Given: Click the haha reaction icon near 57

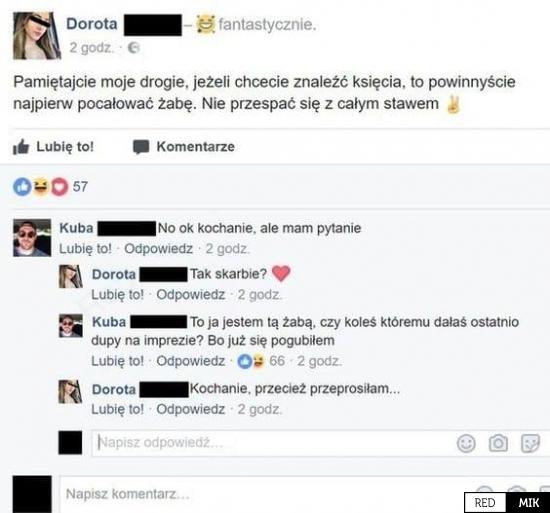Looking at the screenshot, I should (41, 186).
